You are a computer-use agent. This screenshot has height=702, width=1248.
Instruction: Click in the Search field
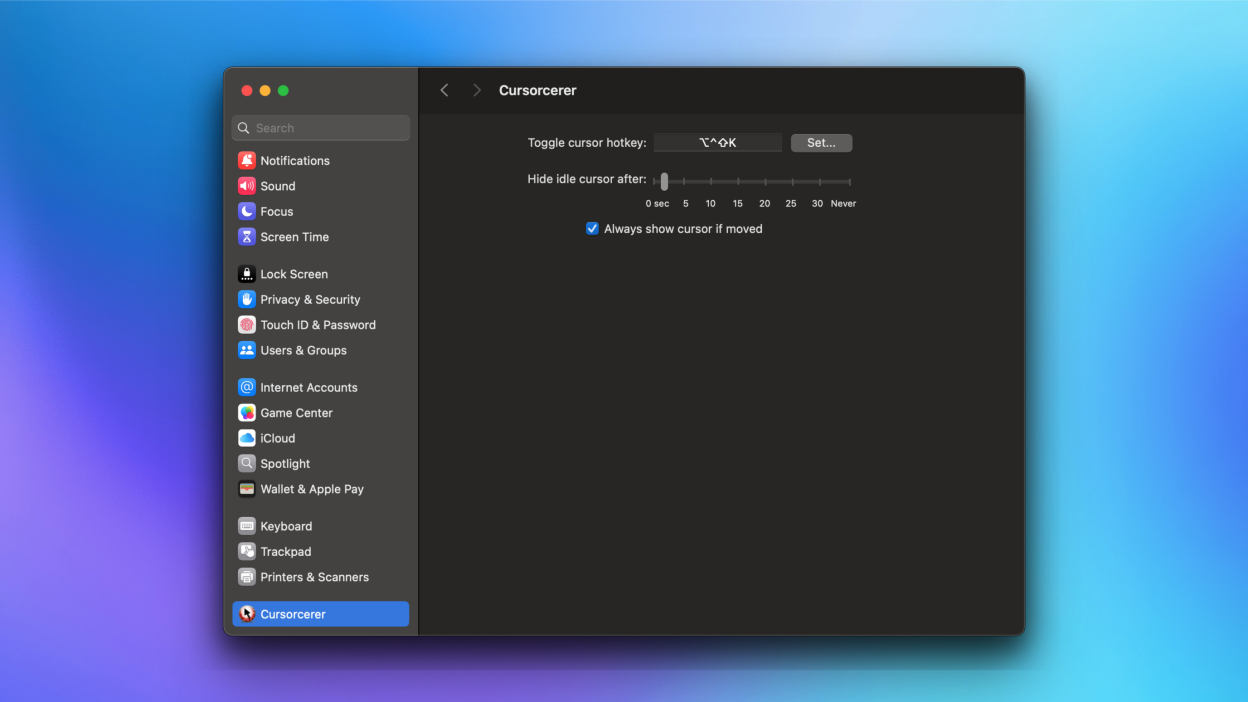point(321,128)
